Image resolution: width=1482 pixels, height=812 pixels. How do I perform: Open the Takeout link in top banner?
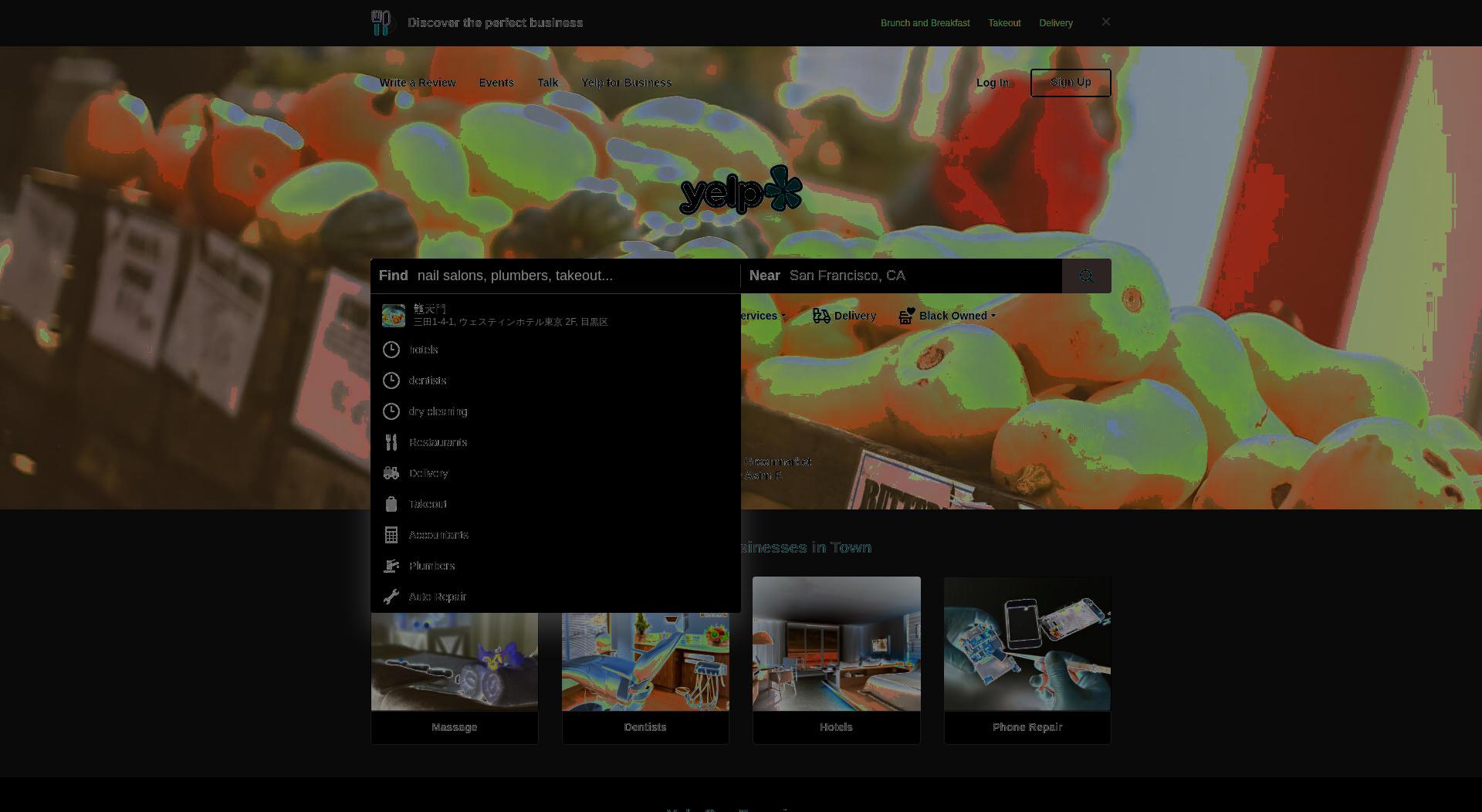[x=1004, y=23]
